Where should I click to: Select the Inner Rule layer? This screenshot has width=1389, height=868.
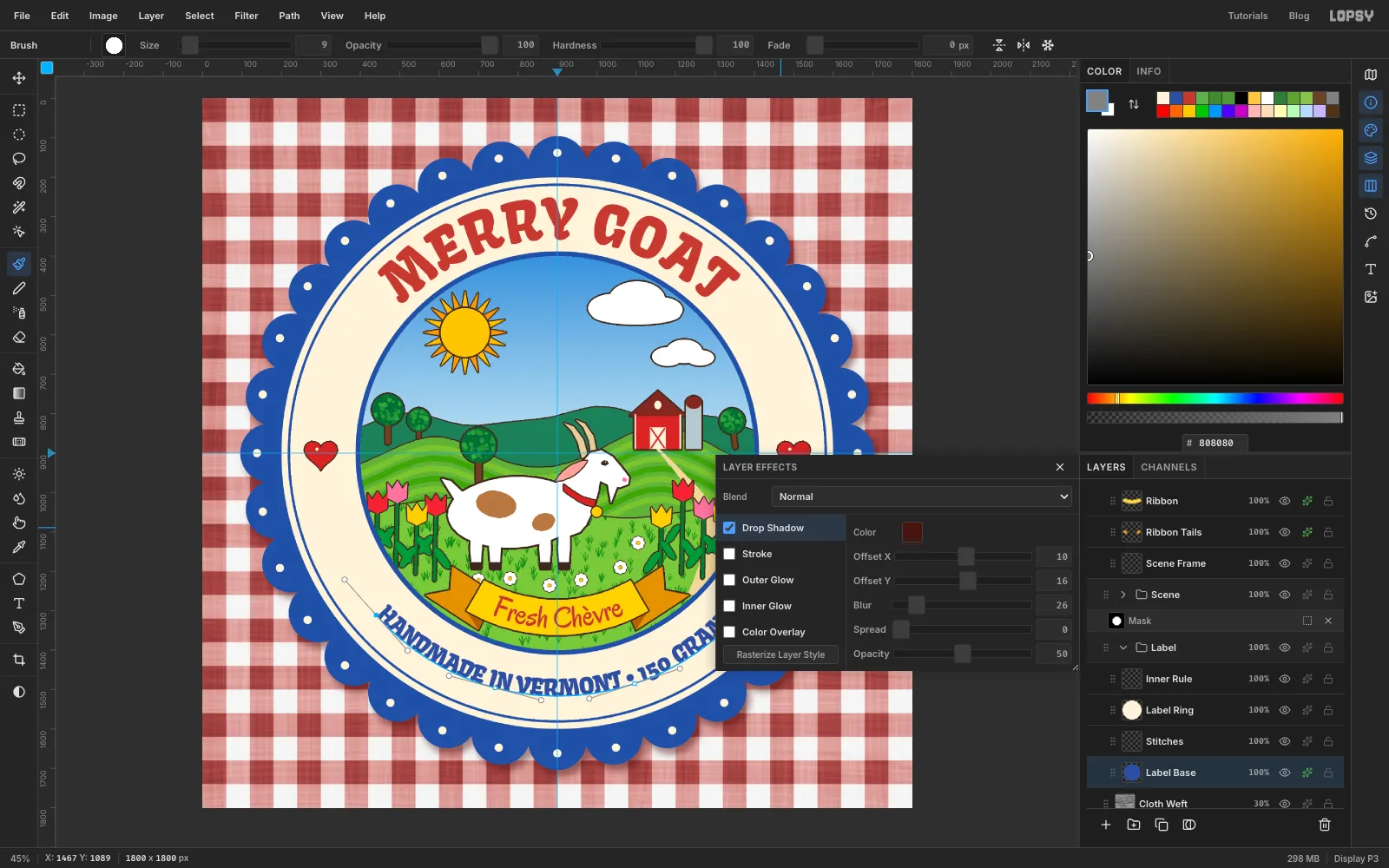coord(1215,679)
